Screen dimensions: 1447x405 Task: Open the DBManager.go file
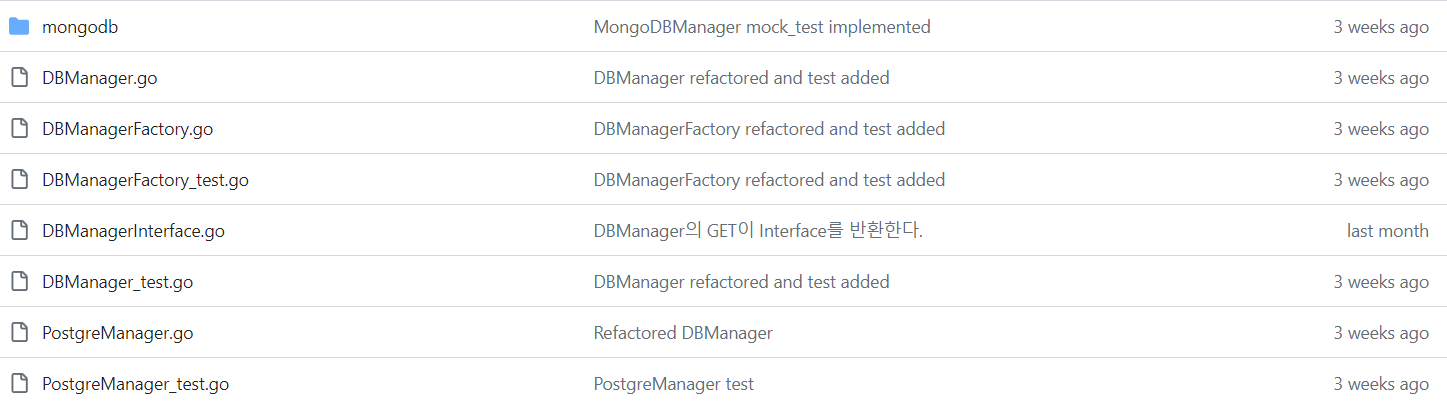[99, 78]
